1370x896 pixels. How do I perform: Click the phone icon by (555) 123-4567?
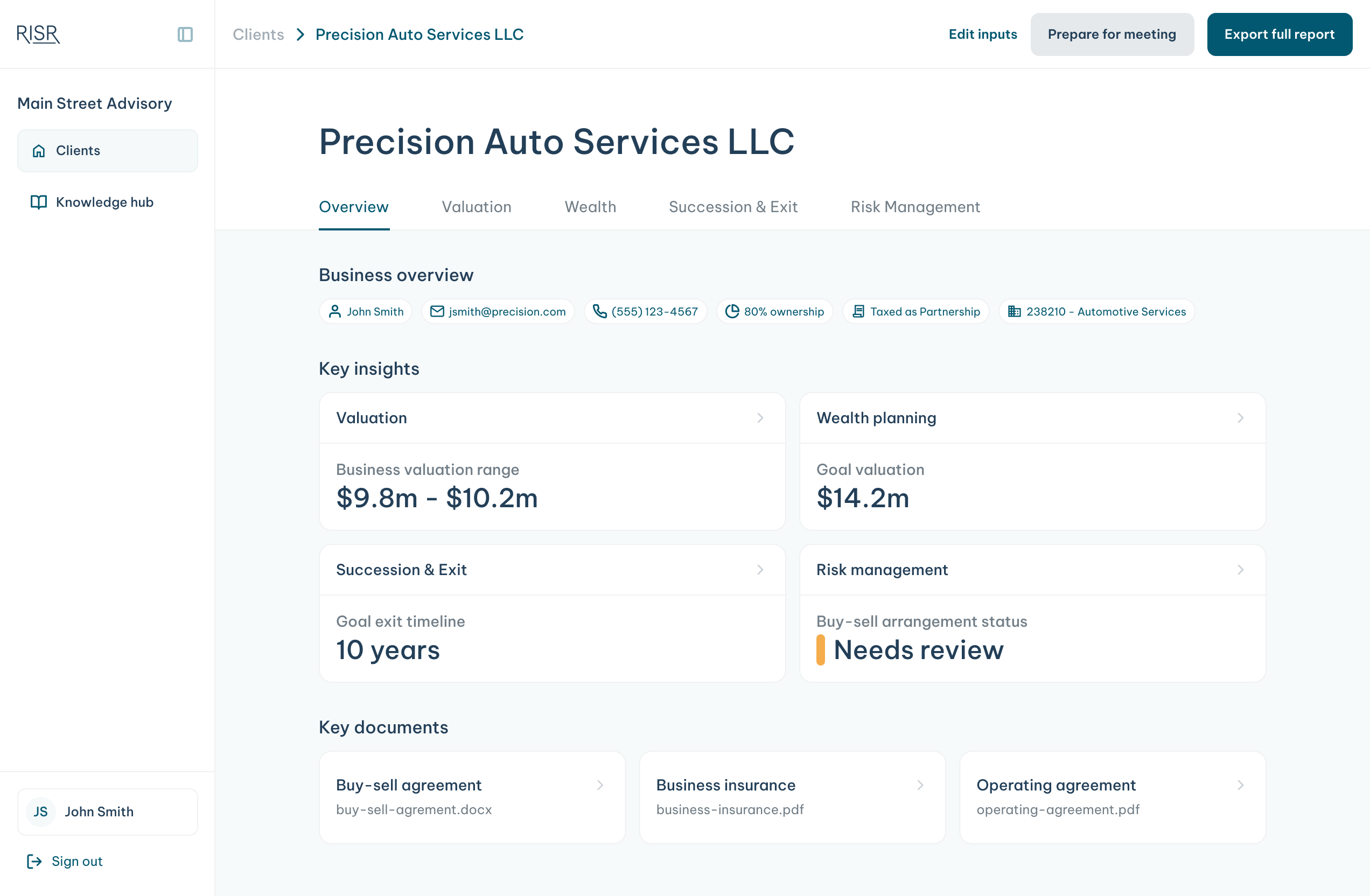click(600, 311)
